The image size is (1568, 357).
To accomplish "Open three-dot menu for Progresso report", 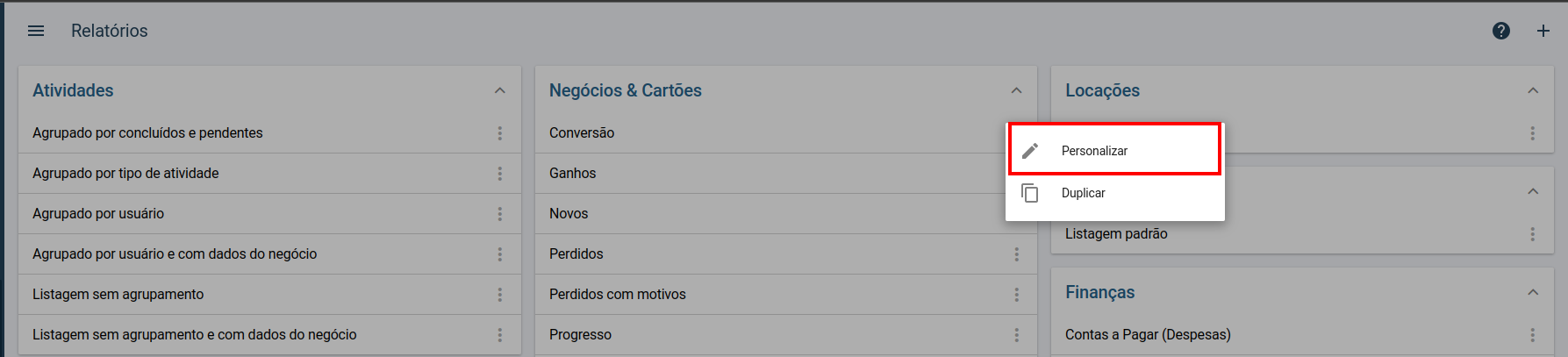I will tap(1017, 335).
